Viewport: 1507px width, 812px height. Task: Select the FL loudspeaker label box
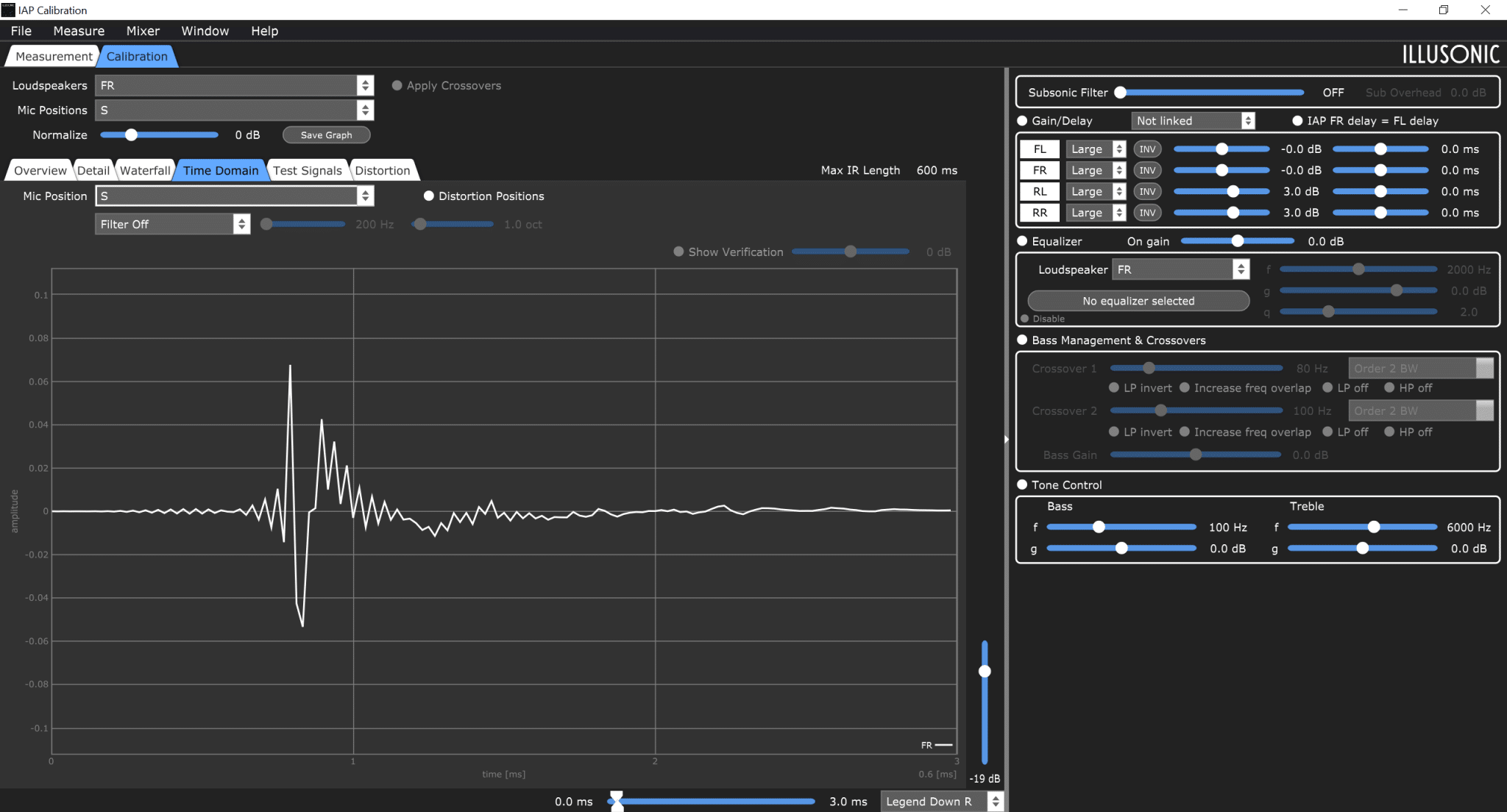1040,149
